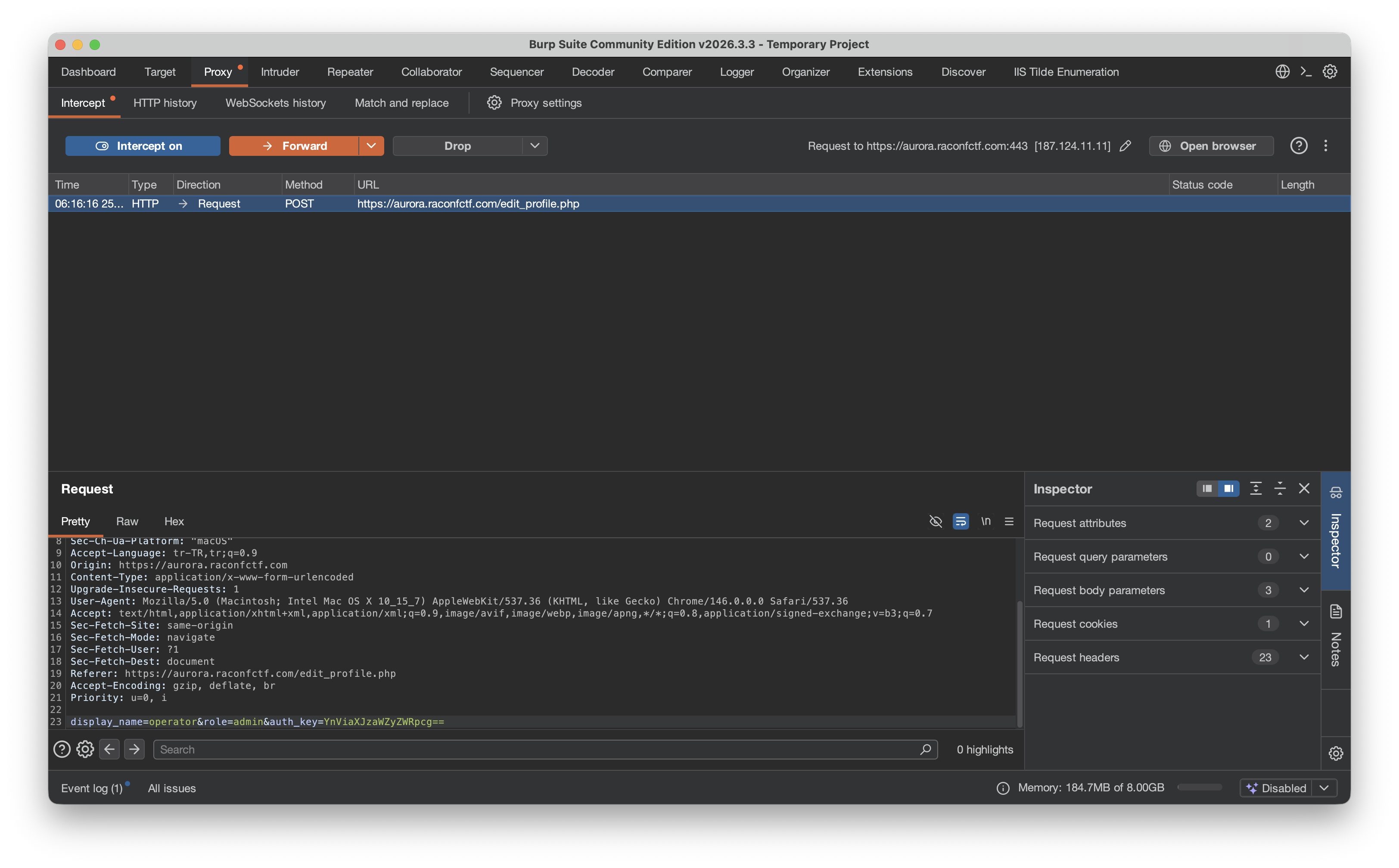Image resolution: width=1399 pixels, height=868 pixels.
Task: Edit the target host with the pencil icon
Action: click(x=1125, y=146)
